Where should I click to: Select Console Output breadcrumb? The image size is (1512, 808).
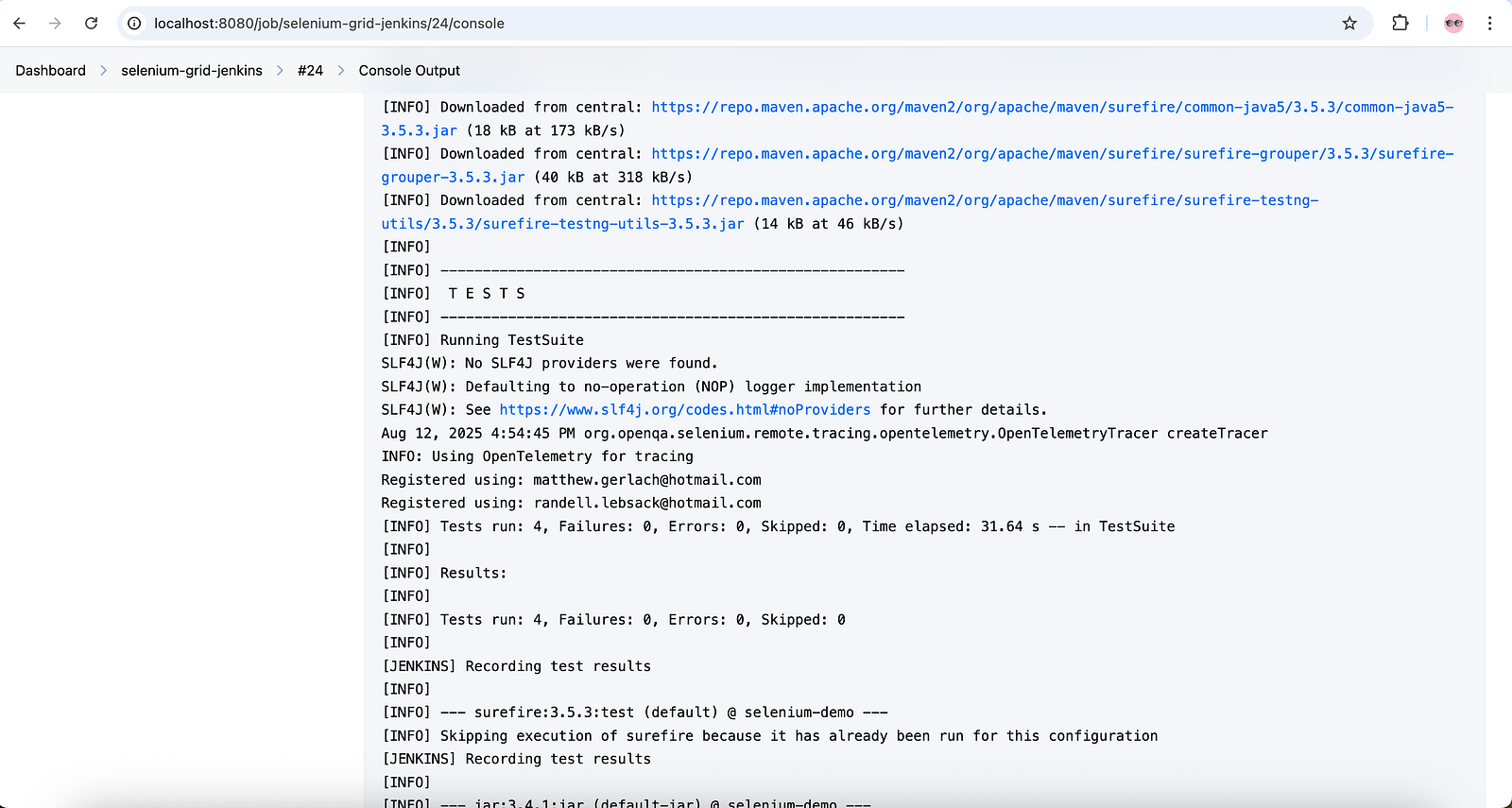click(x=409, y=71)
